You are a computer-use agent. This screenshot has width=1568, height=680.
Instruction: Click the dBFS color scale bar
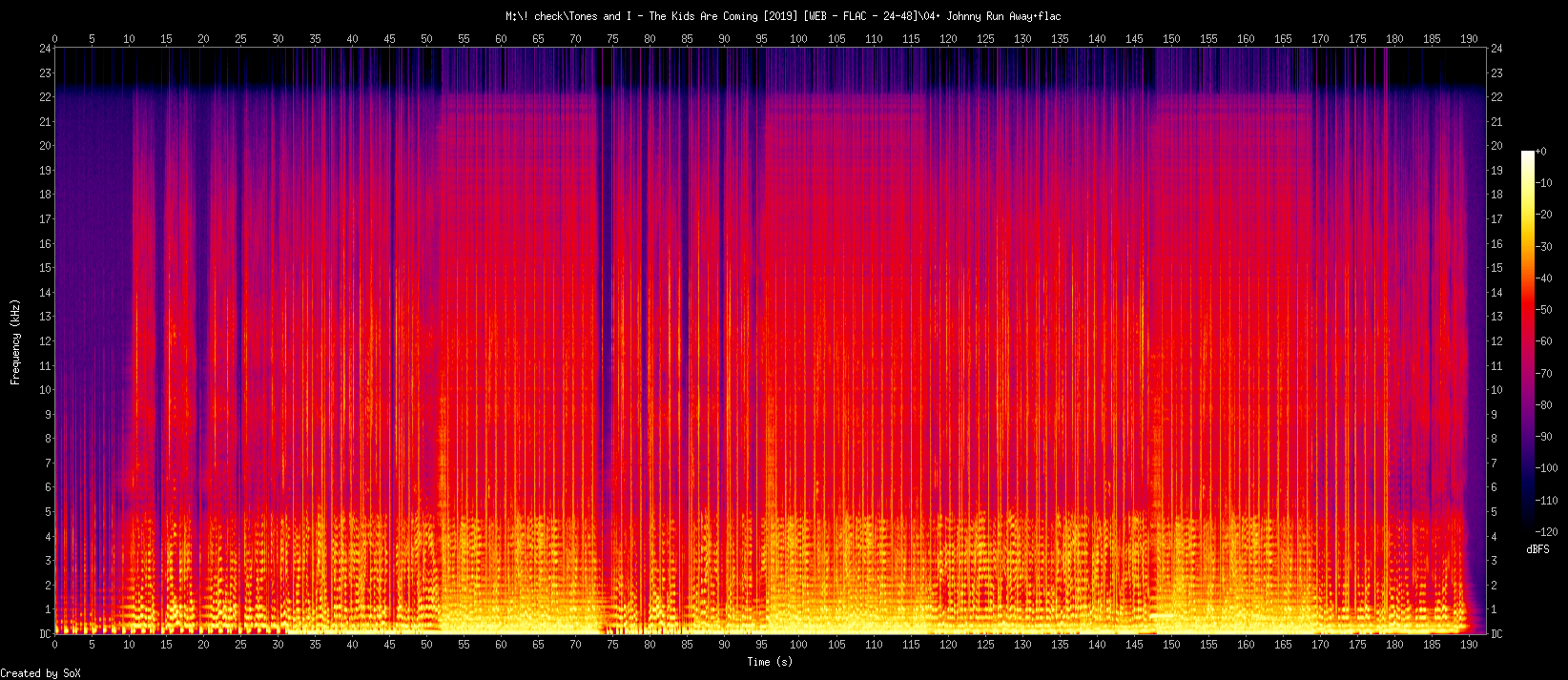pyautogui.click(x=1528, y=341)
